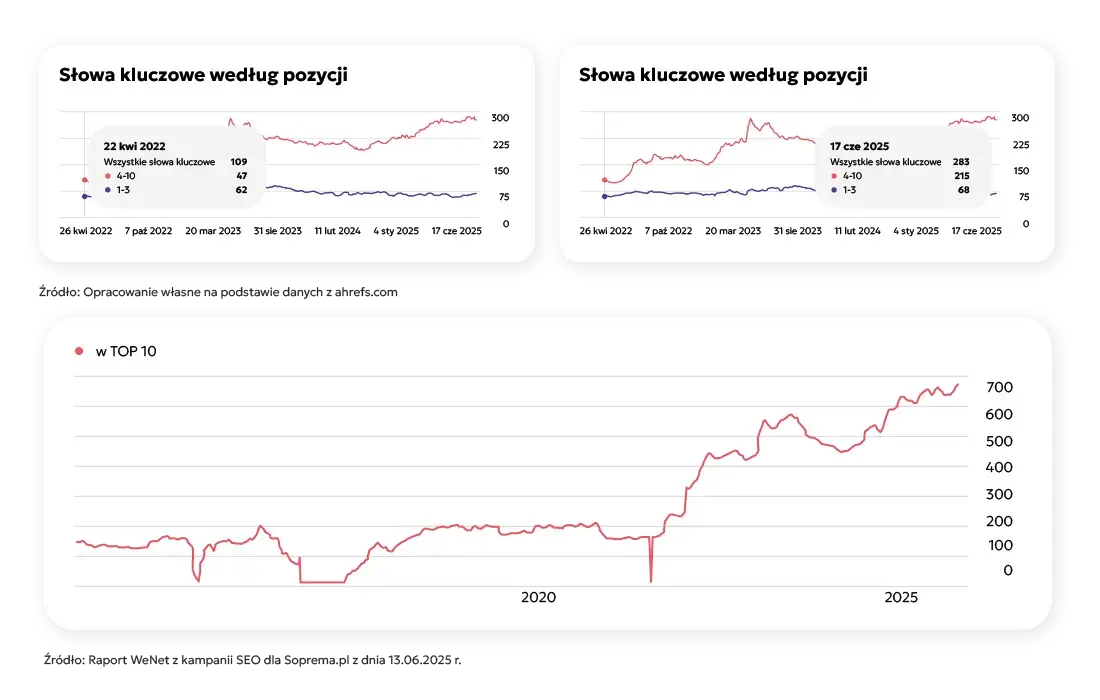Image resolution: width=1100 pixels, height=700 pixels.
Task: Click the '22 kwi 2022' tooltip date header
Action: (x=135, y=145)
